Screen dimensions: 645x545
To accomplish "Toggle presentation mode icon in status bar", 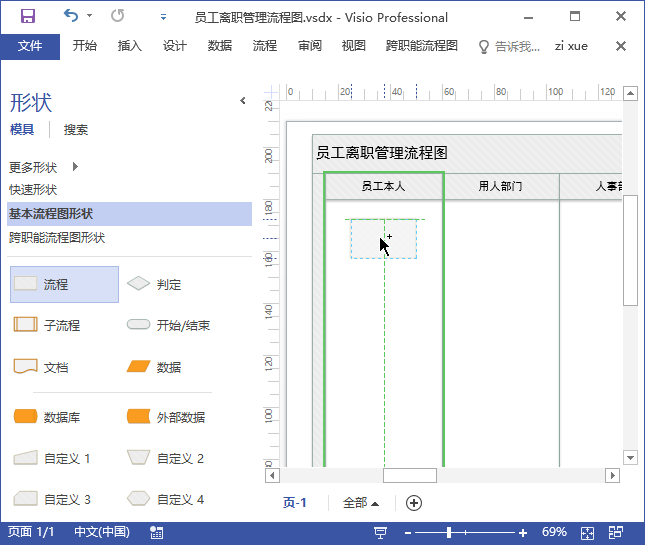I will pyautogui.click(x=381, y=533).
